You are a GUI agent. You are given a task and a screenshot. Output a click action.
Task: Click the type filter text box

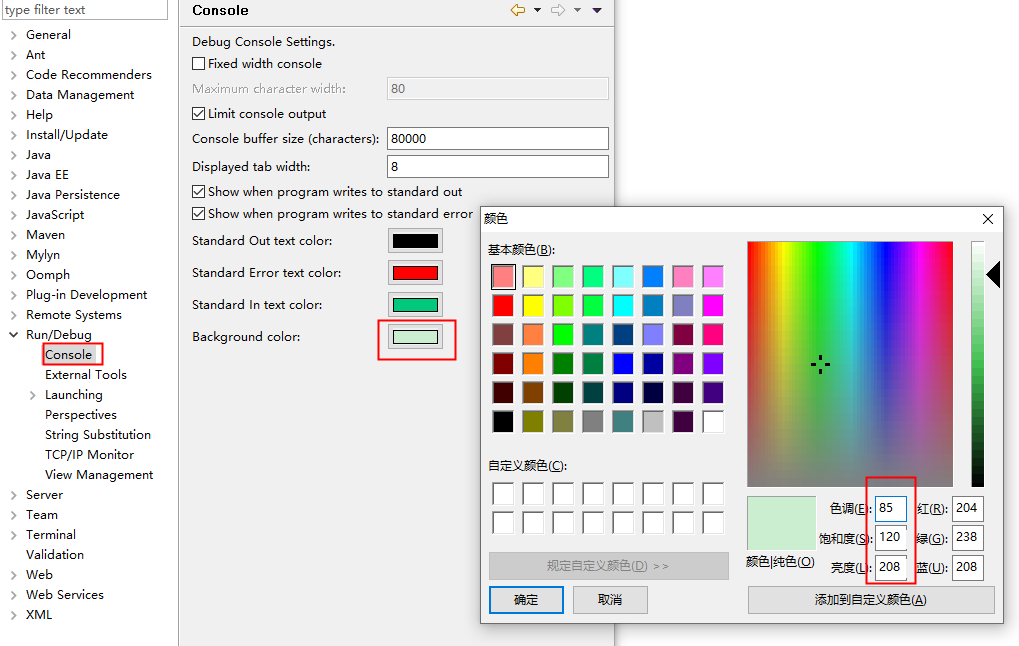tap(84, 10)
